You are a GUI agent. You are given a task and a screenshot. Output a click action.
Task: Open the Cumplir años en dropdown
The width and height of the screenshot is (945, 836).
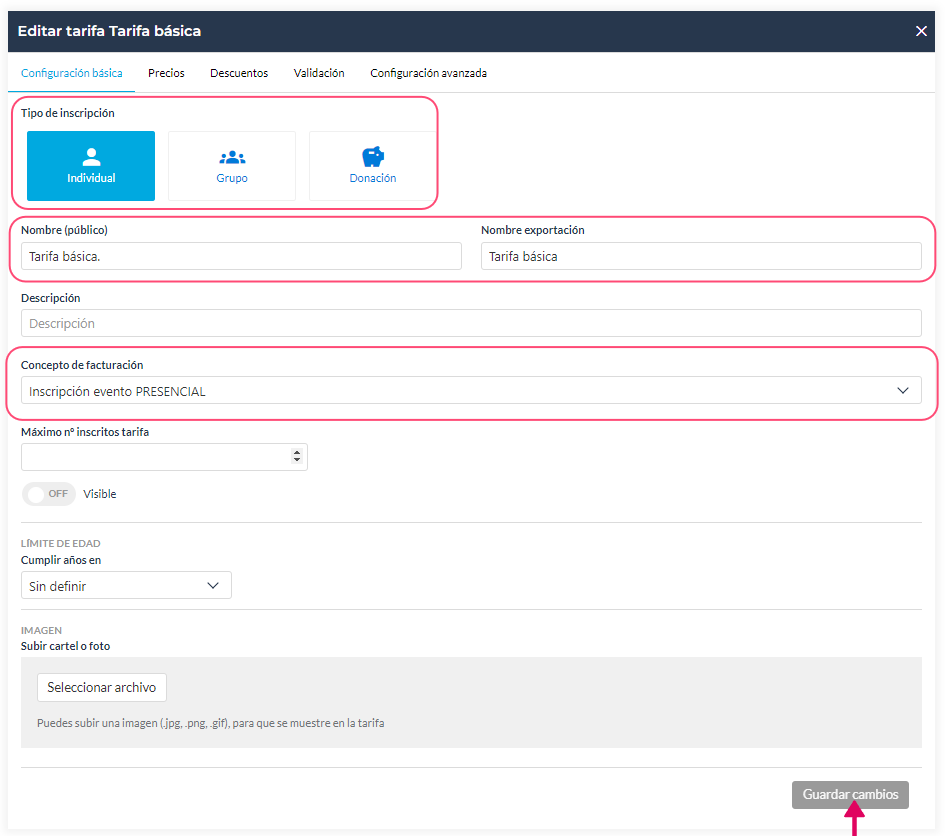(x=126, y=586)
